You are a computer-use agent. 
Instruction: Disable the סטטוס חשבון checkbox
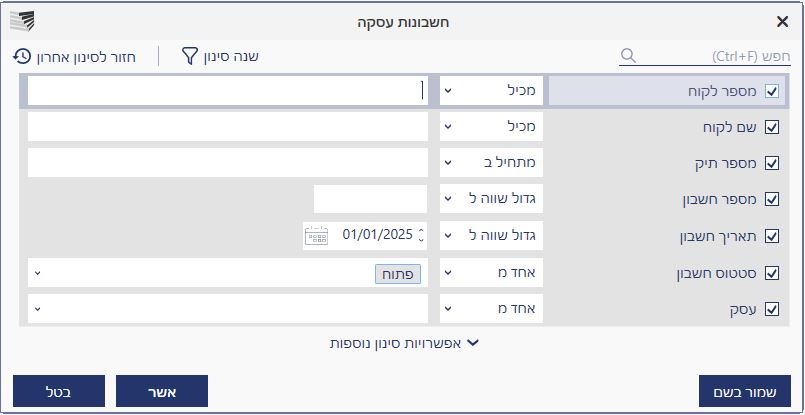pyautogui.click(x=772, y=273)
